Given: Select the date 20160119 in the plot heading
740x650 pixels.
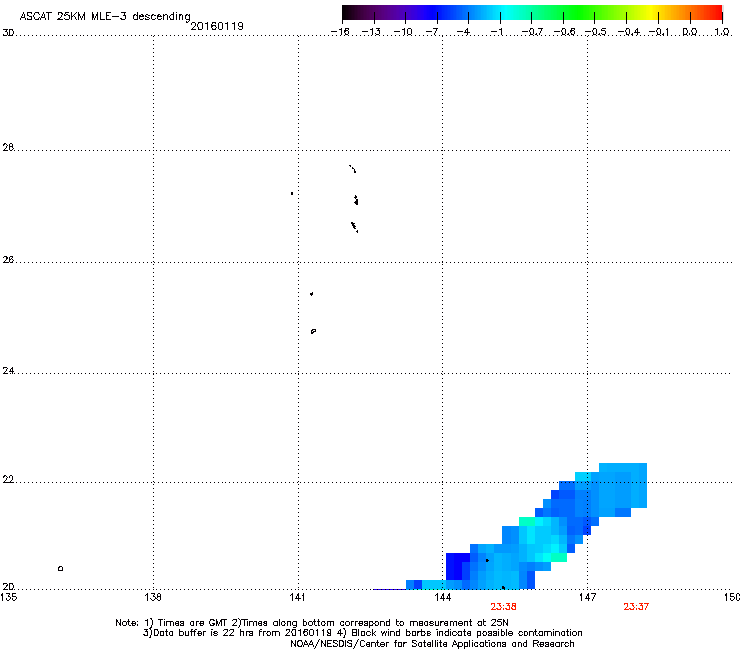Looking at the screenshot, I should [217, 26].
